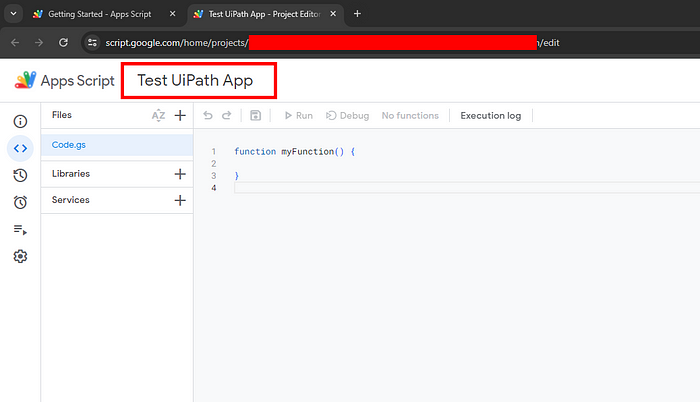Screen dimensions: 700x402
Task: View site information icon in address bar
Action: 92,42
